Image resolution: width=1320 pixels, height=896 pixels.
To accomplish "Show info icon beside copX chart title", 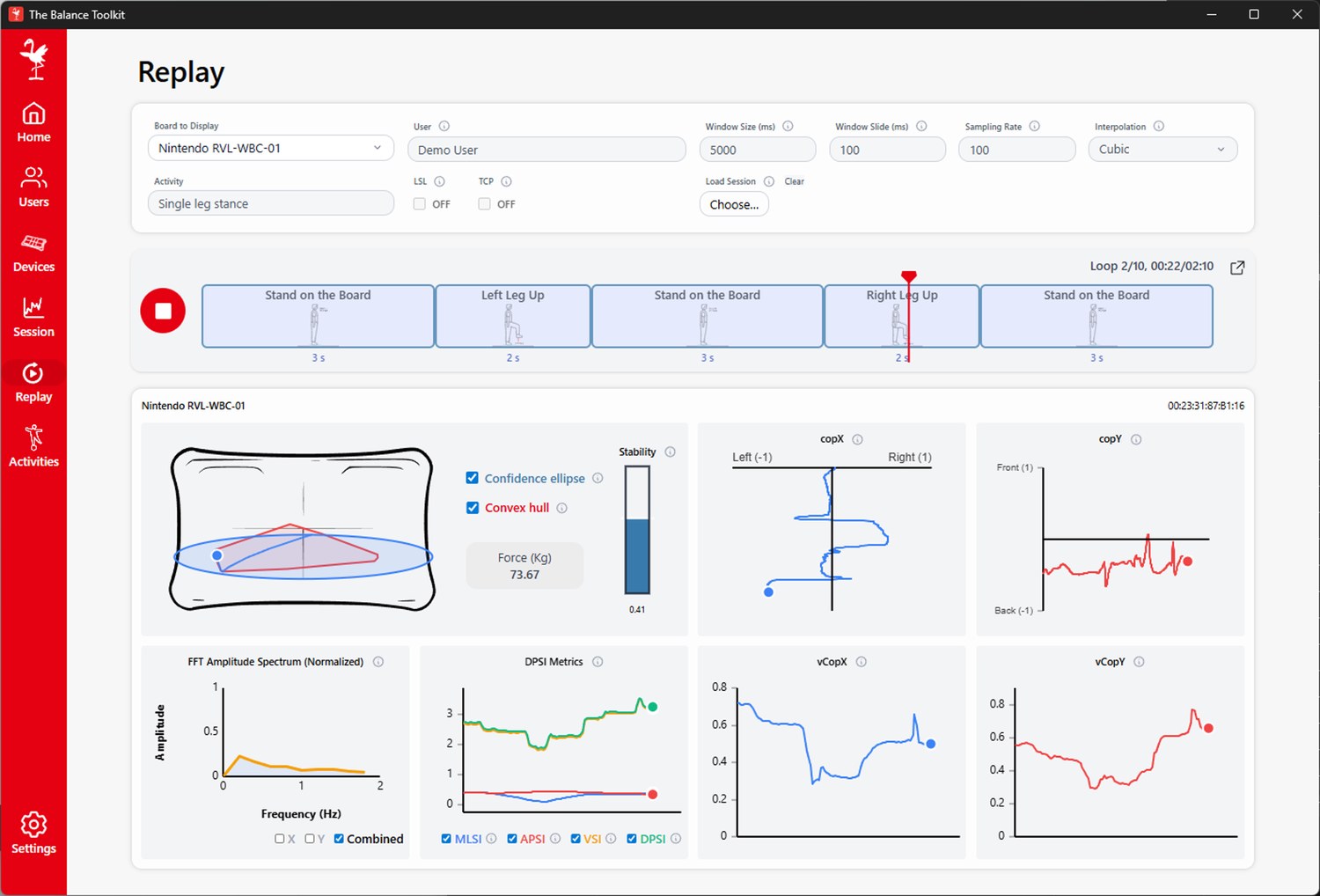I will click(x=857, y=439).
